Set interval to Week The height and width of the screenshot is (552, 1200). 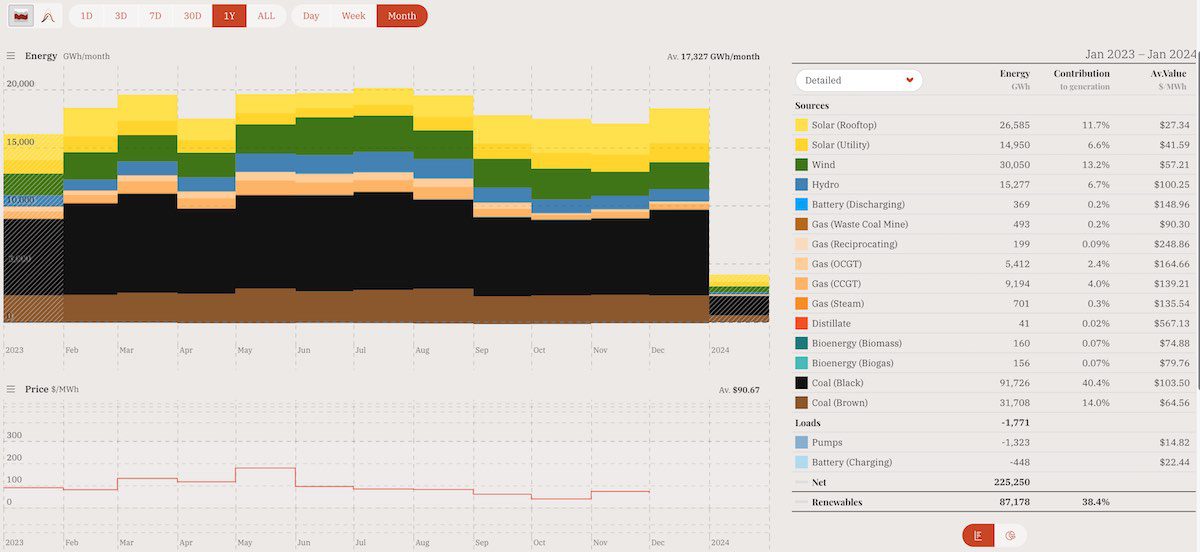click(x=353, y=16)
